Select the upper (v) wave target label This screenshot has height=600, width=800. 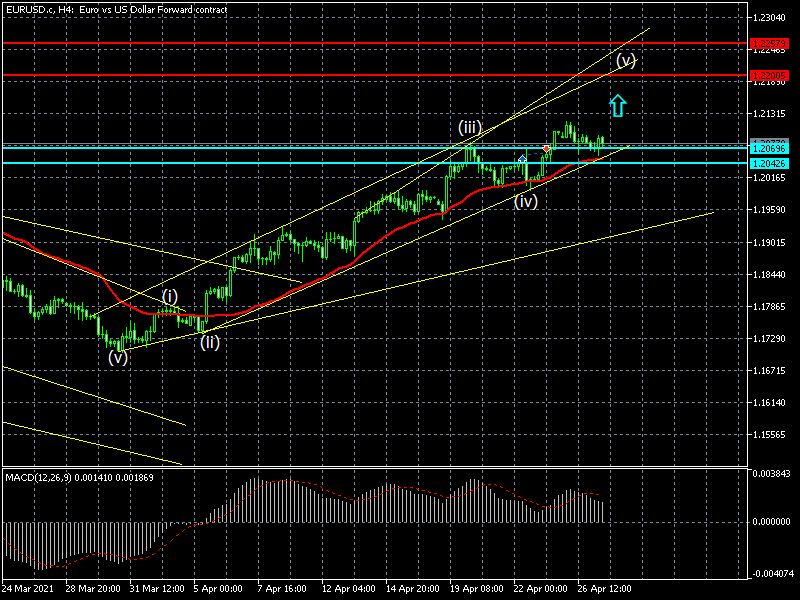(x=626, y=60)
